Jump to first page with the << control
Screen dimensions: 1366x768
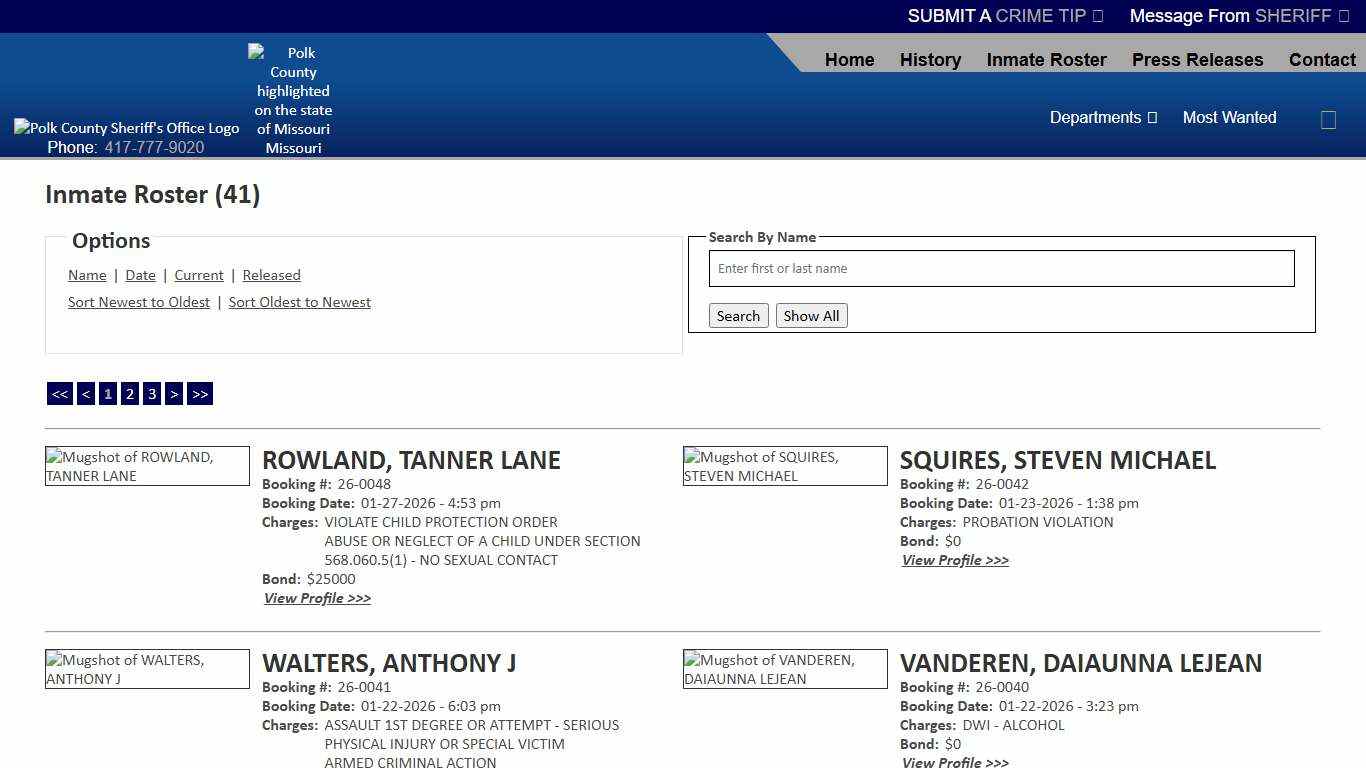[x=59, y=393]
